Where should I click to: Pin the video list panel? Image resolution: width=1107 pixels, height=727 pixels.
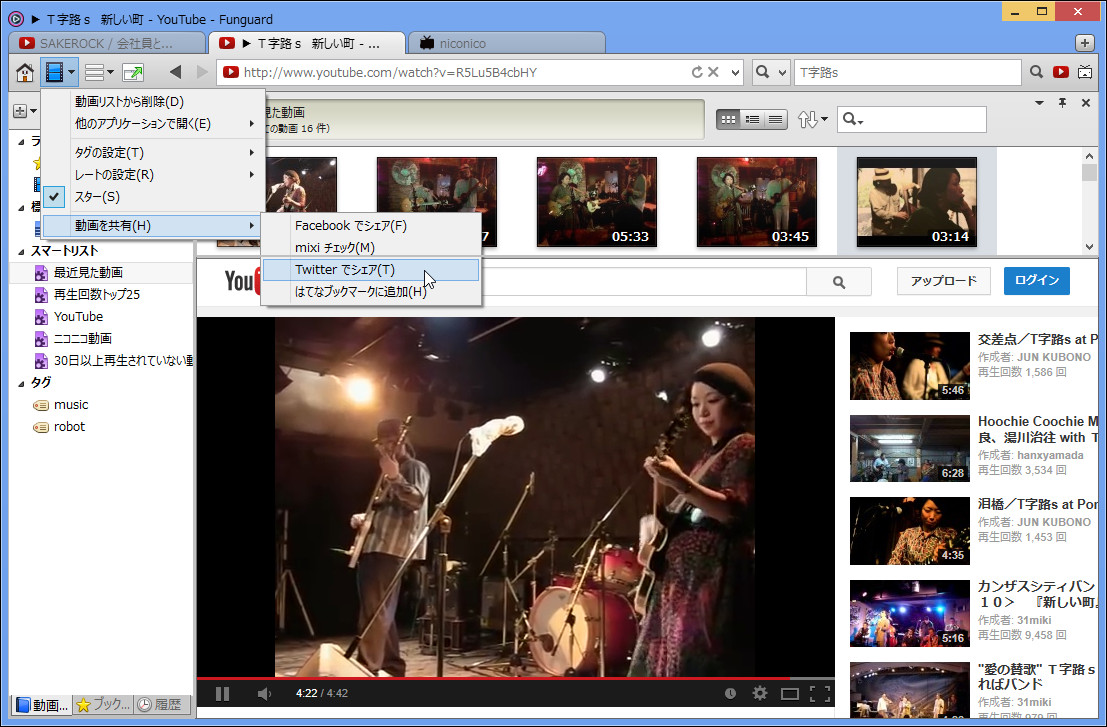(1062, 103)
